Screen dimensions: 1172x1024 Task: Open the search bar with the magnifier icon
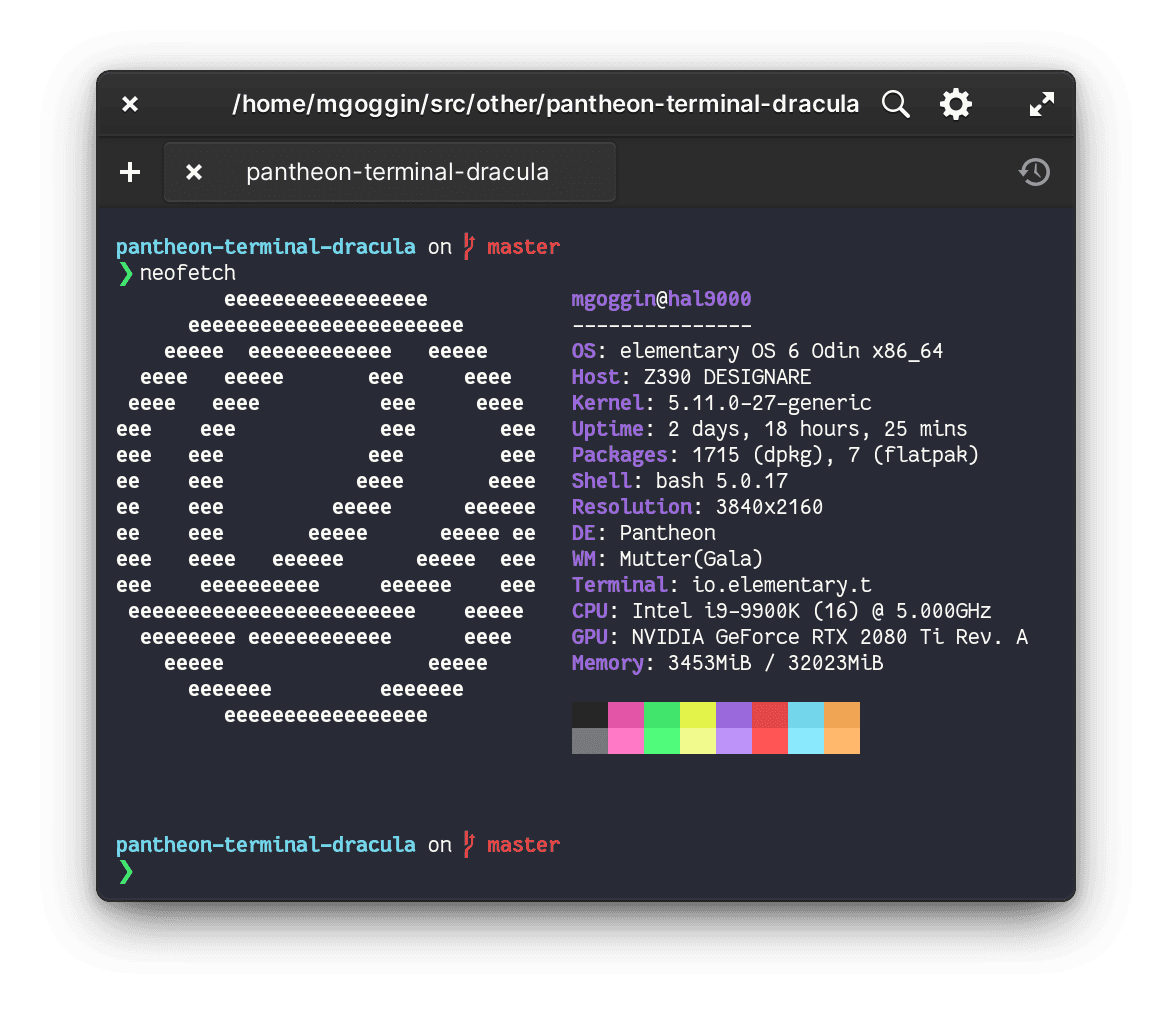click(x=895, y=103)
